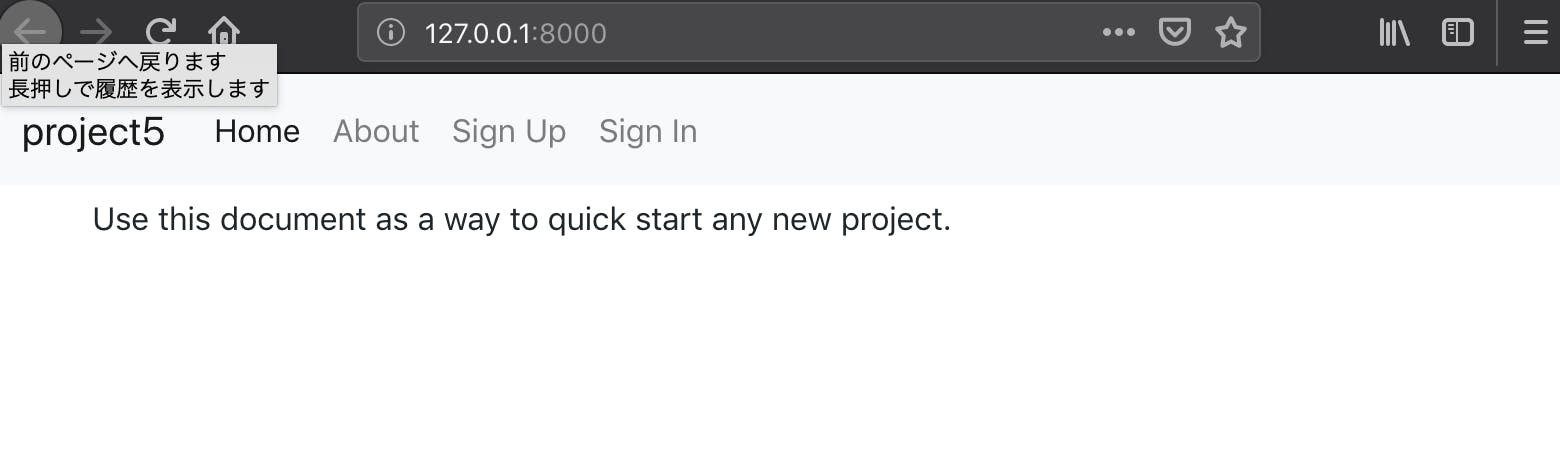The image size is (1560, 474).
Task: Open the Library menu icon
Action: [1394, 33]
